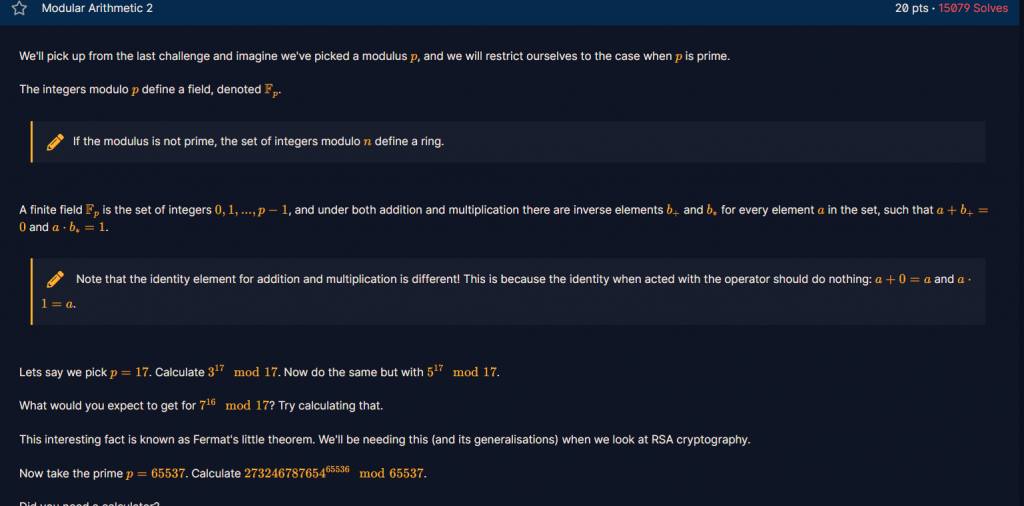Click the a + 0 = a equation
This screenshot has height=506, width=1024.
point(903,280)
